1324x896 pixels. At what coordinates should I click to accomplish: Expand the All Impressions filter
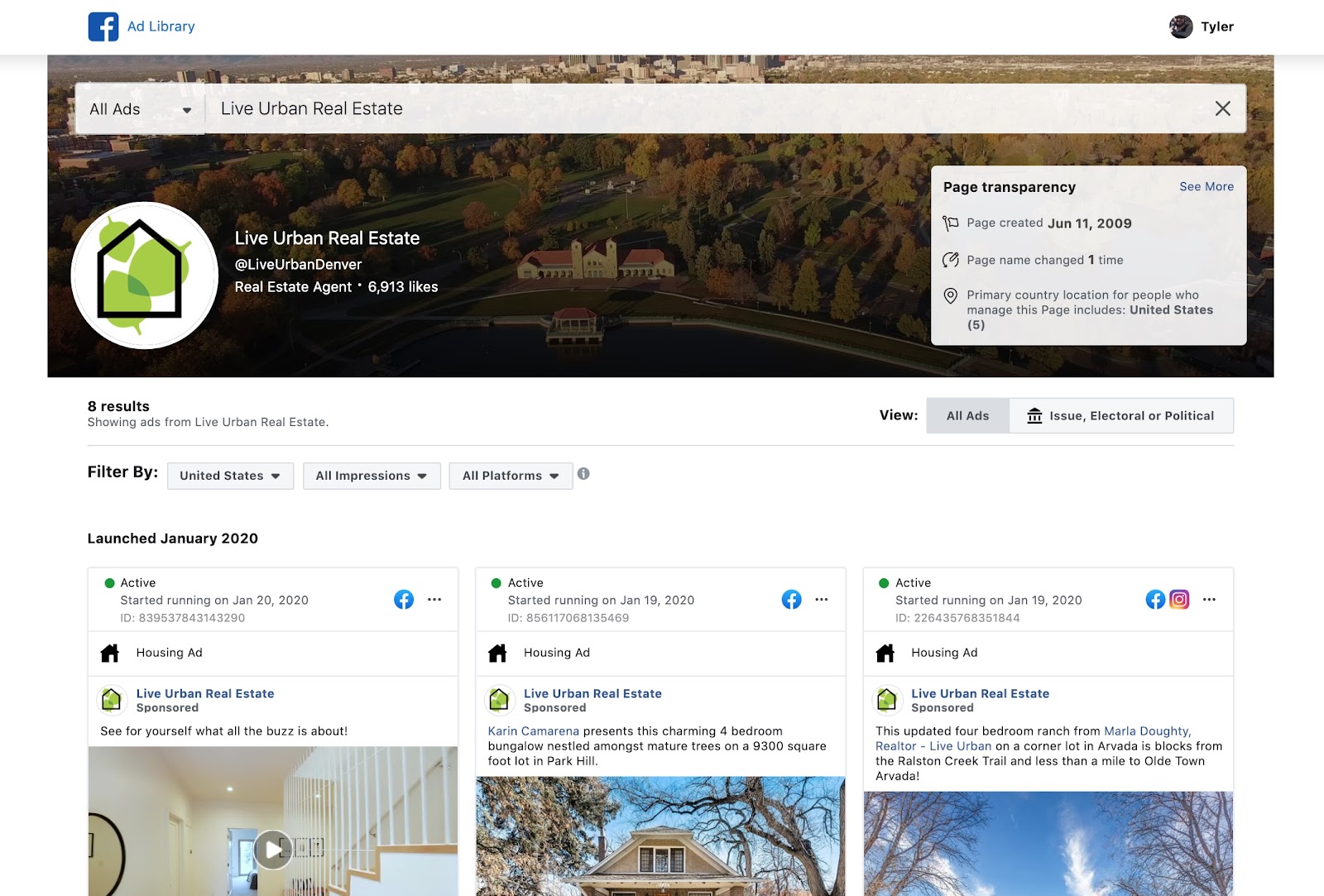point(372,476)
